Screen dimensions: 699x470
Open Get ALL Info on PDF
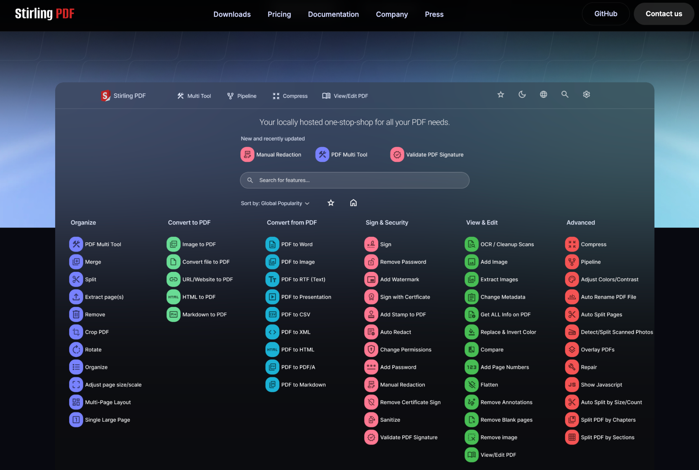(498, 314)
